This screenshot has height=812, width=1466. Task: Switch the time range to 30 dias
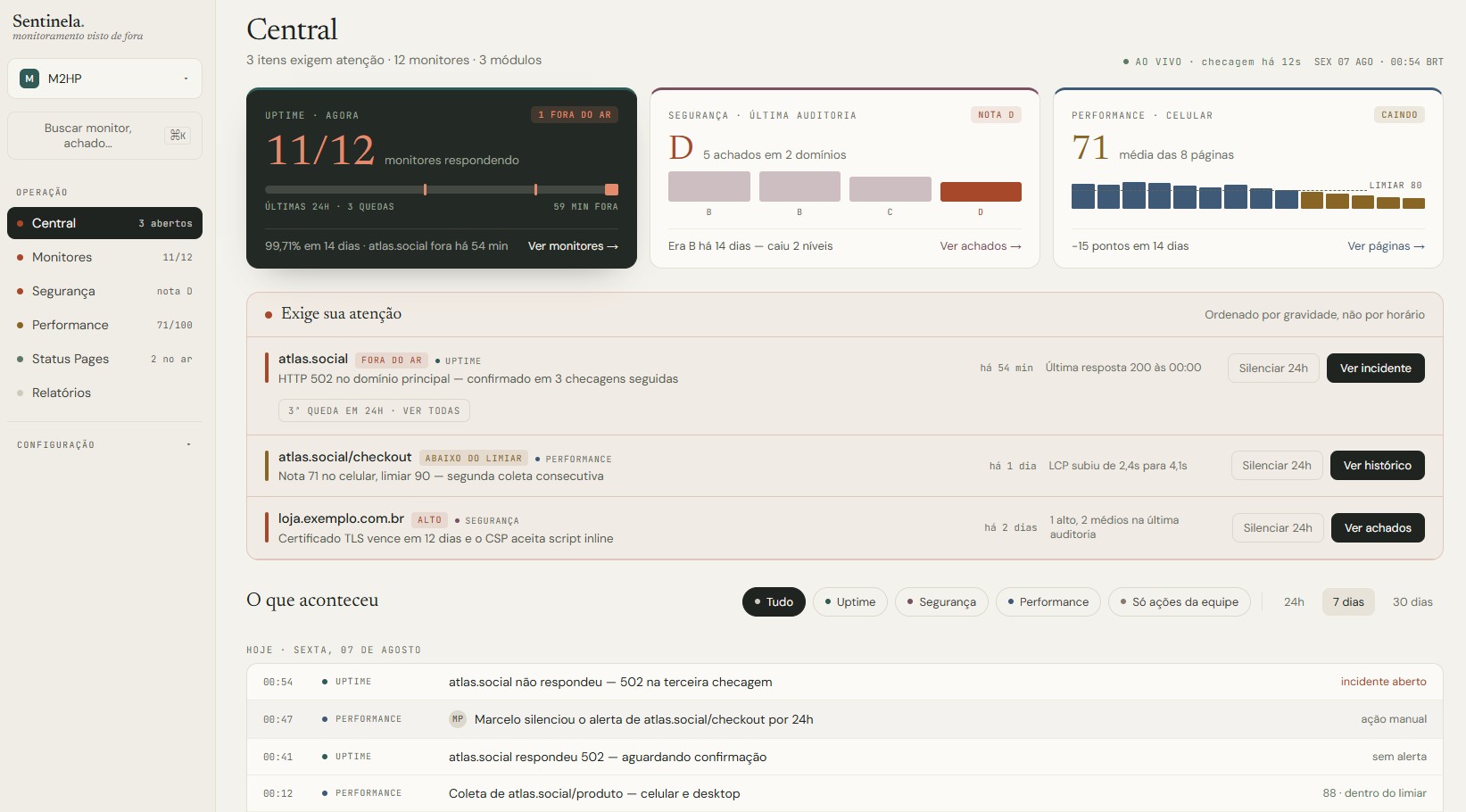(x=1412, y=601)
